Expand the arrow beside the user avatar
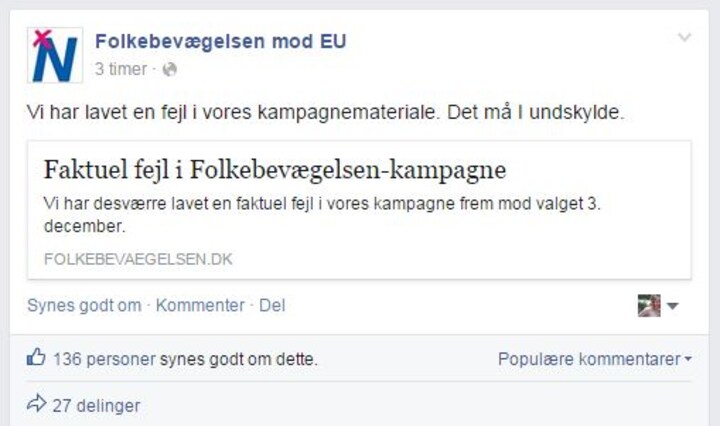Image resolution: width=720 pixels, height=426 pixels. point(673,306)
